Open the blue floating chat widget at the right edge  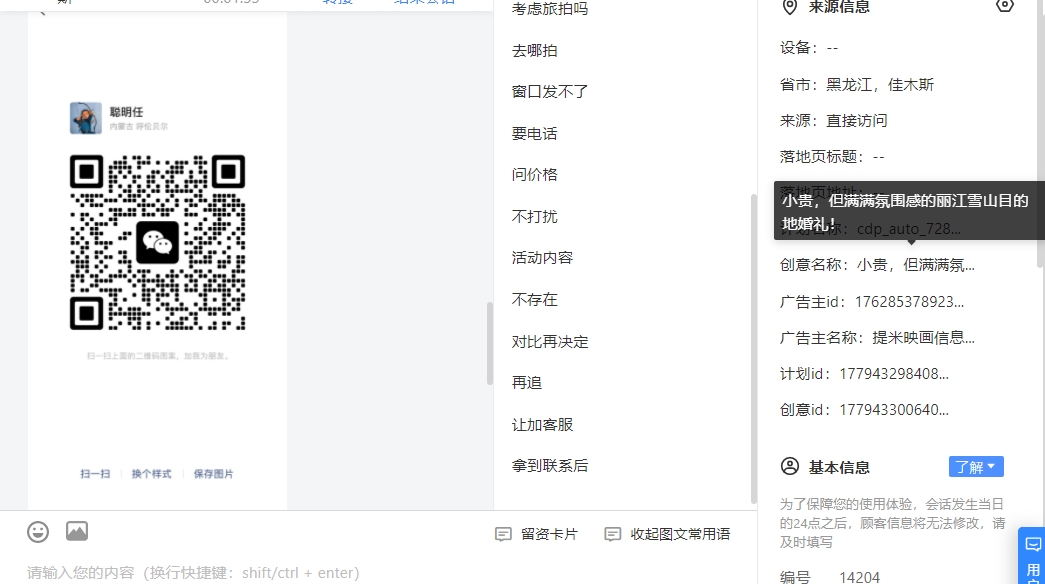tap(1032, 557)
